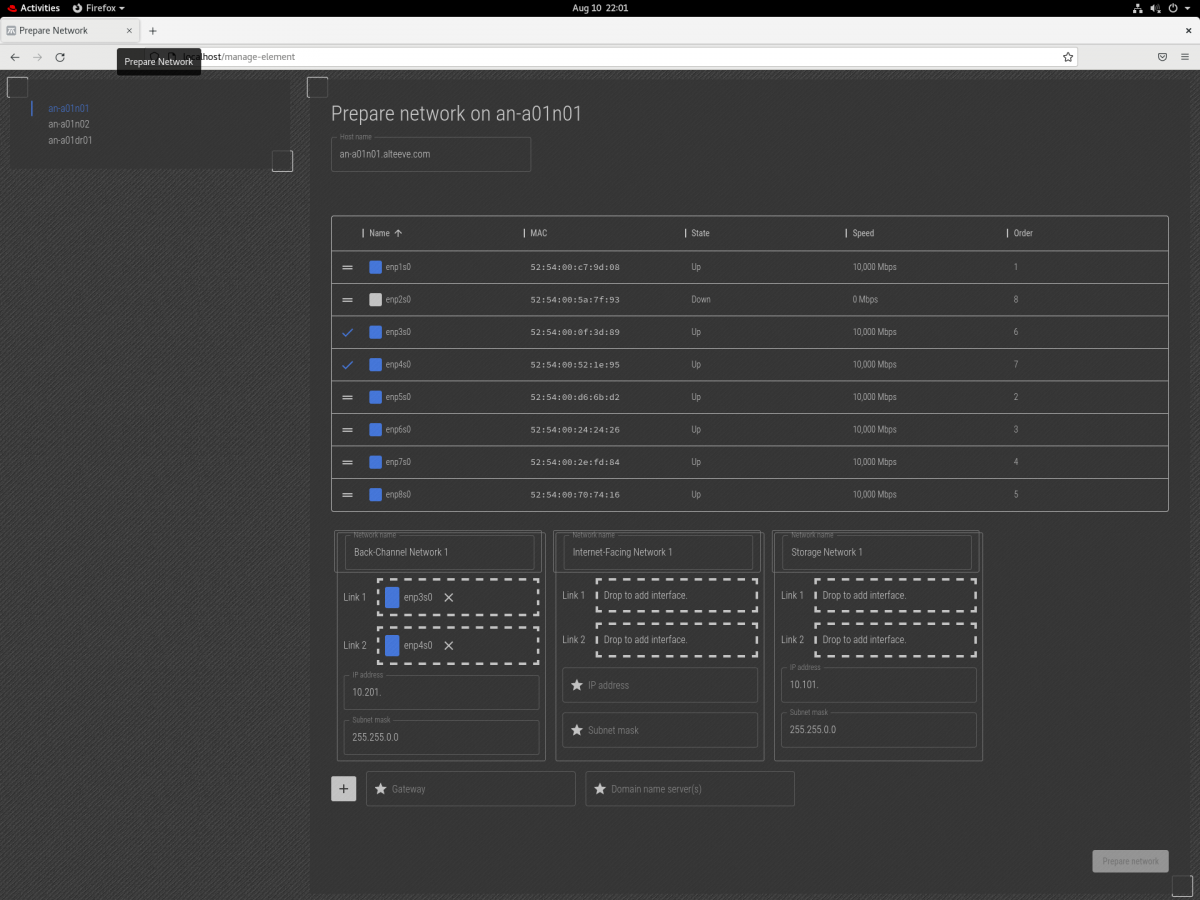Sort the table by Order column

pos(1023,233)
